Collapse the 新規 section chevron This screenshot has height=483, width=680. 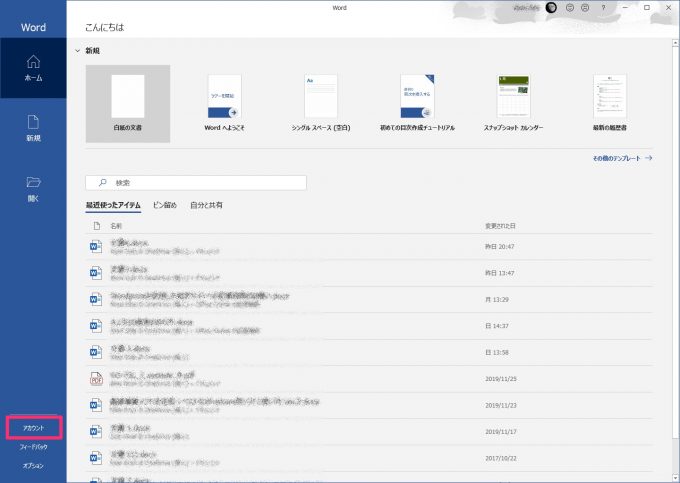pos(78,51)
